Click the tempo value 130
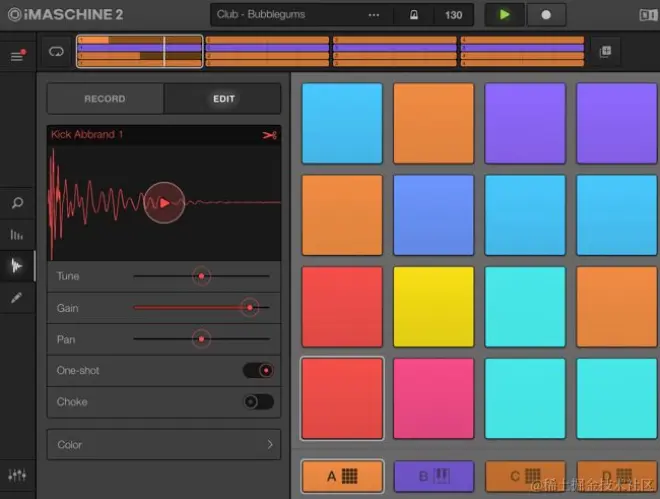Viewport: 660px width, 499px height. (453, 15)
